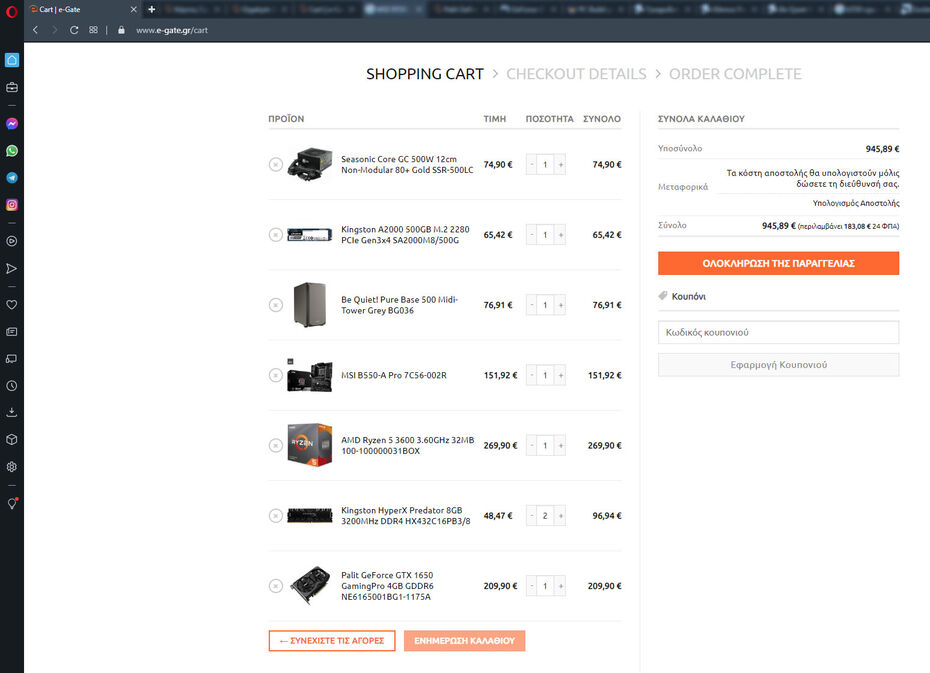Click the Be Quiet case thumbnail
Screen dimensions: 930x673
310,305
